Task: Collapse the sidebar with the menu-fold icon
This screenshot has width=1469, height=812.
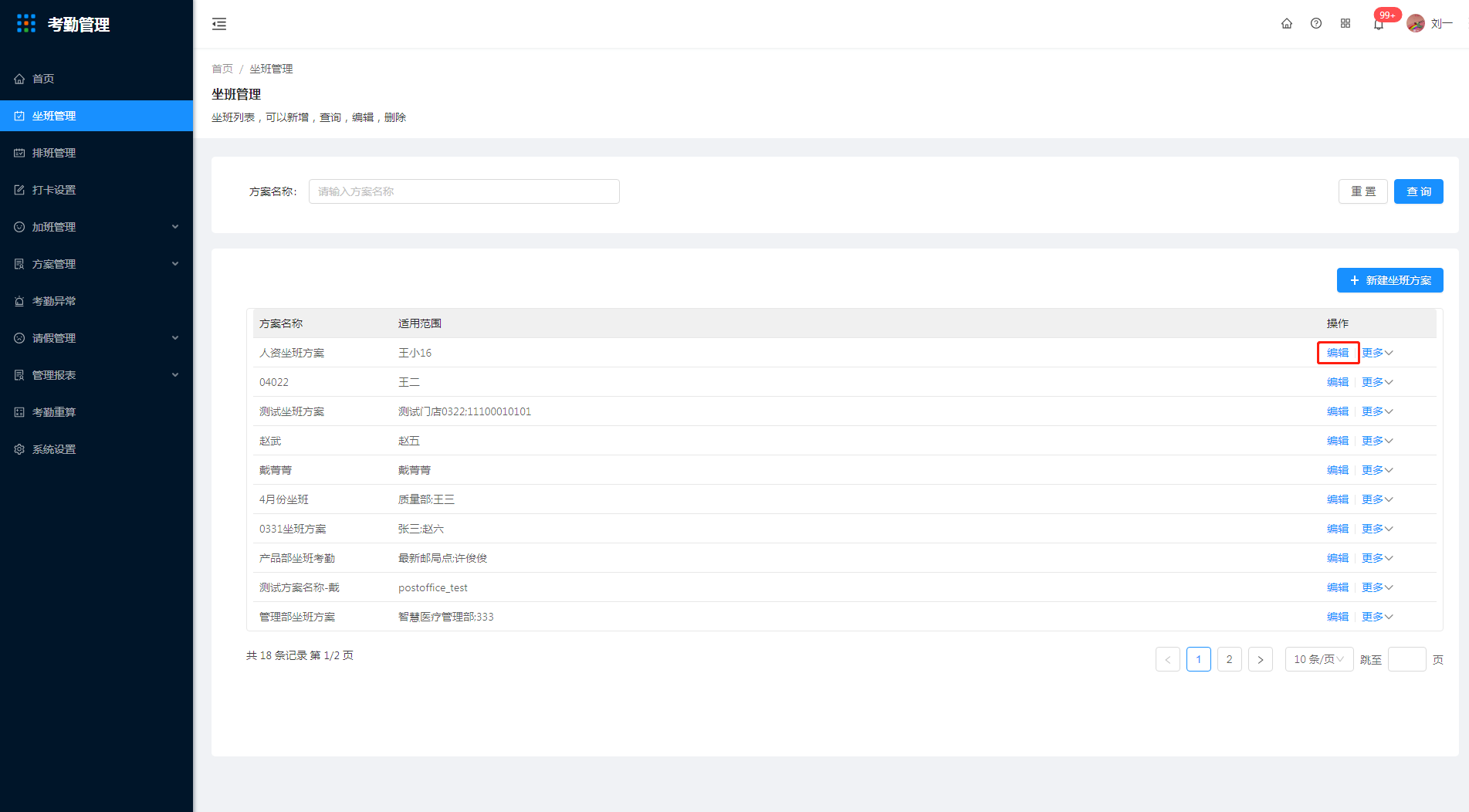Action: (x=219, y=24)
